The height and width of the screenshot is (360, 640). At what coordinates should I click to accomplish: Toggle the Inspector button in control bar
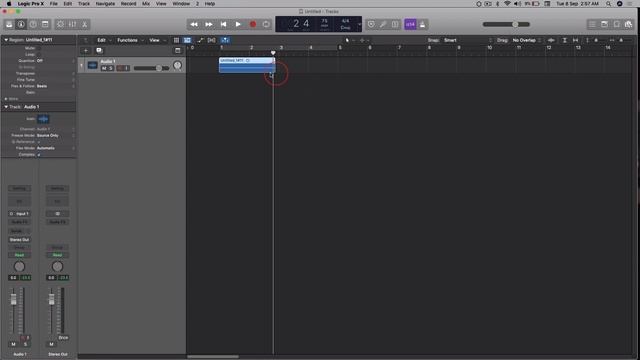[x=21, y=24]
